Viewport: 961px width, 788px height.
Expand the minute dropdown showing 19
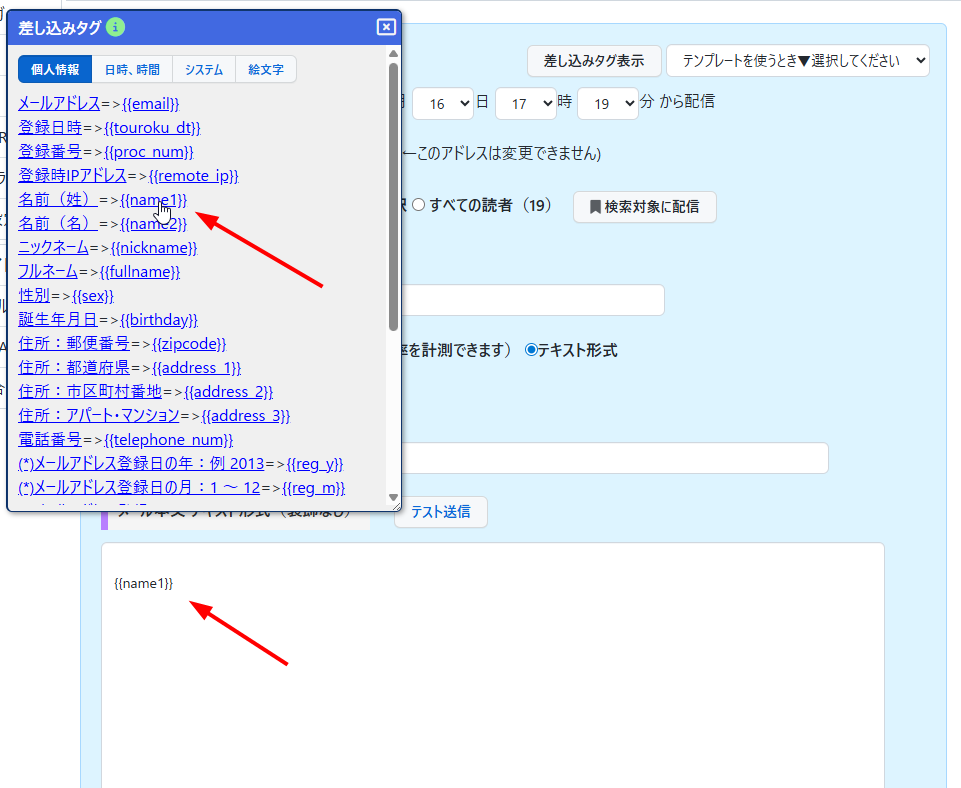pyautogui.click(x=607, y=102)
